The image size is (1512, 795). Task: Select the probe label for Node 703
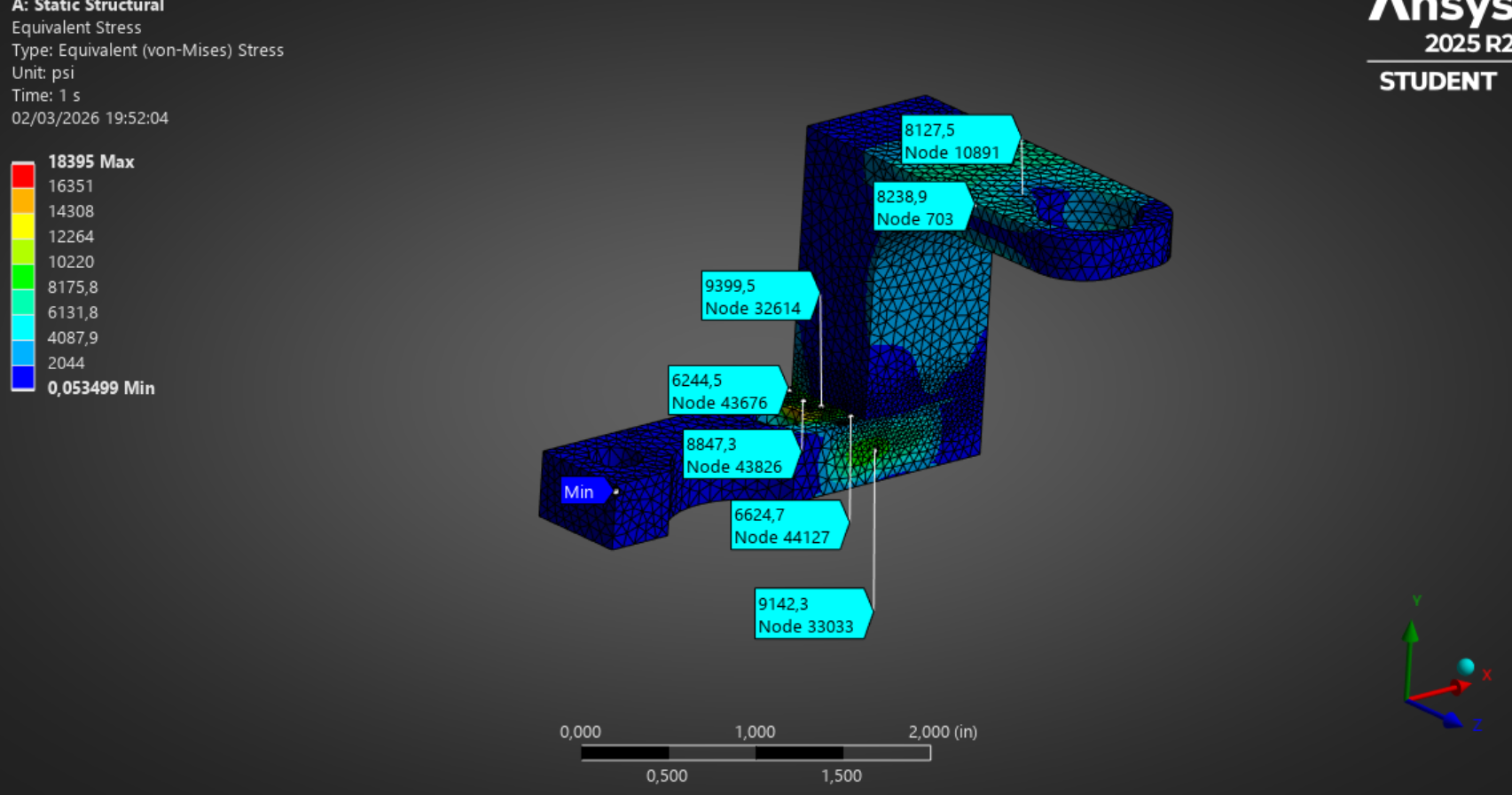click(x=922, y=207)
